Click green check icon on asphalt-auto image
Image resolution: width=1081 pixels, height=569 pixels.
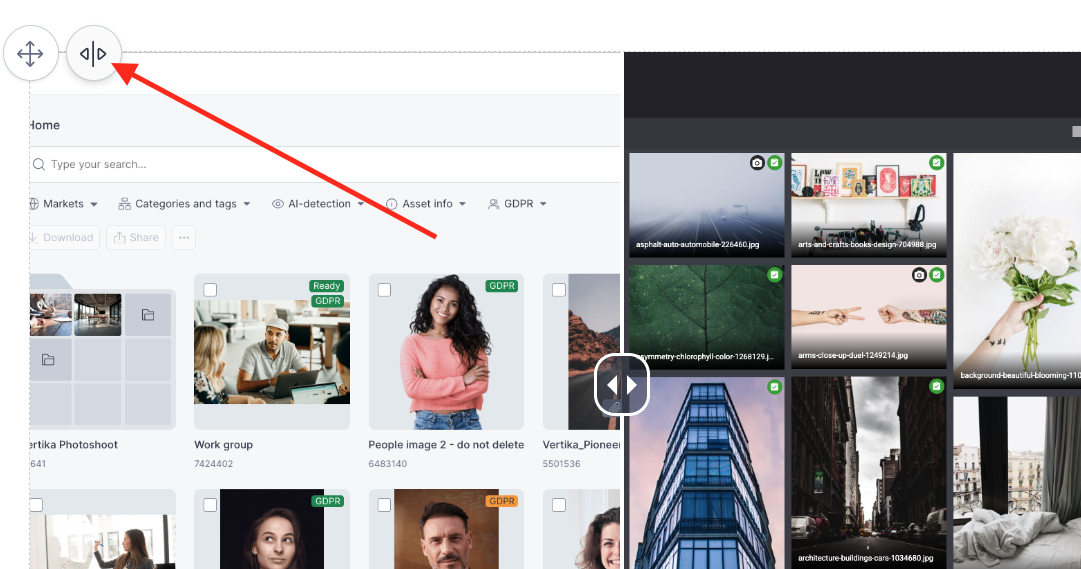pyautogui.click(x=774, y=163)
